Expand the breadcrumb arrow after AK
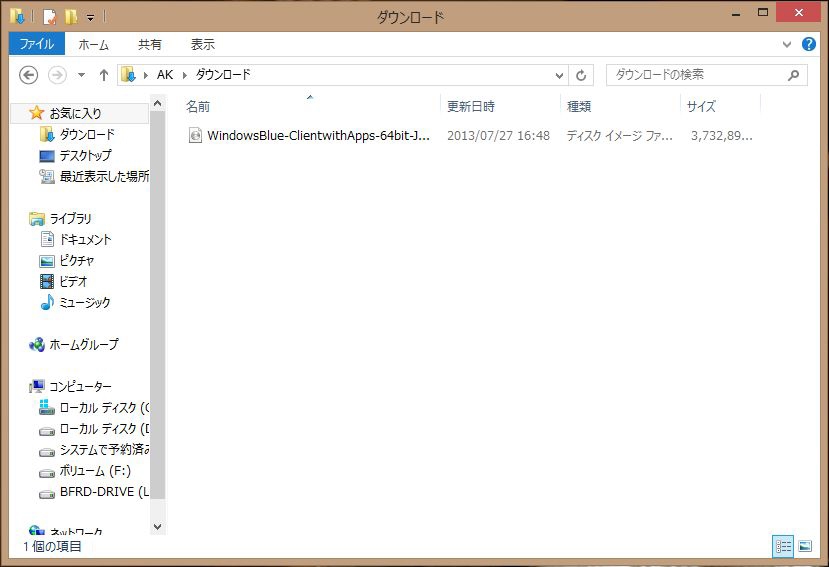 point(185,75)
